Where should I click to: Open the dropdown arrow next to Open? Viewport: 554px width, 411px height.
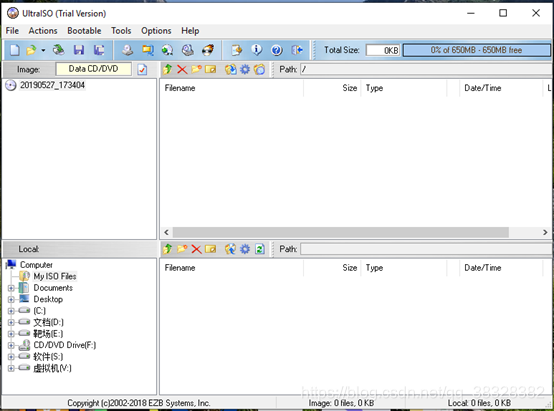(x=43, y=50)
